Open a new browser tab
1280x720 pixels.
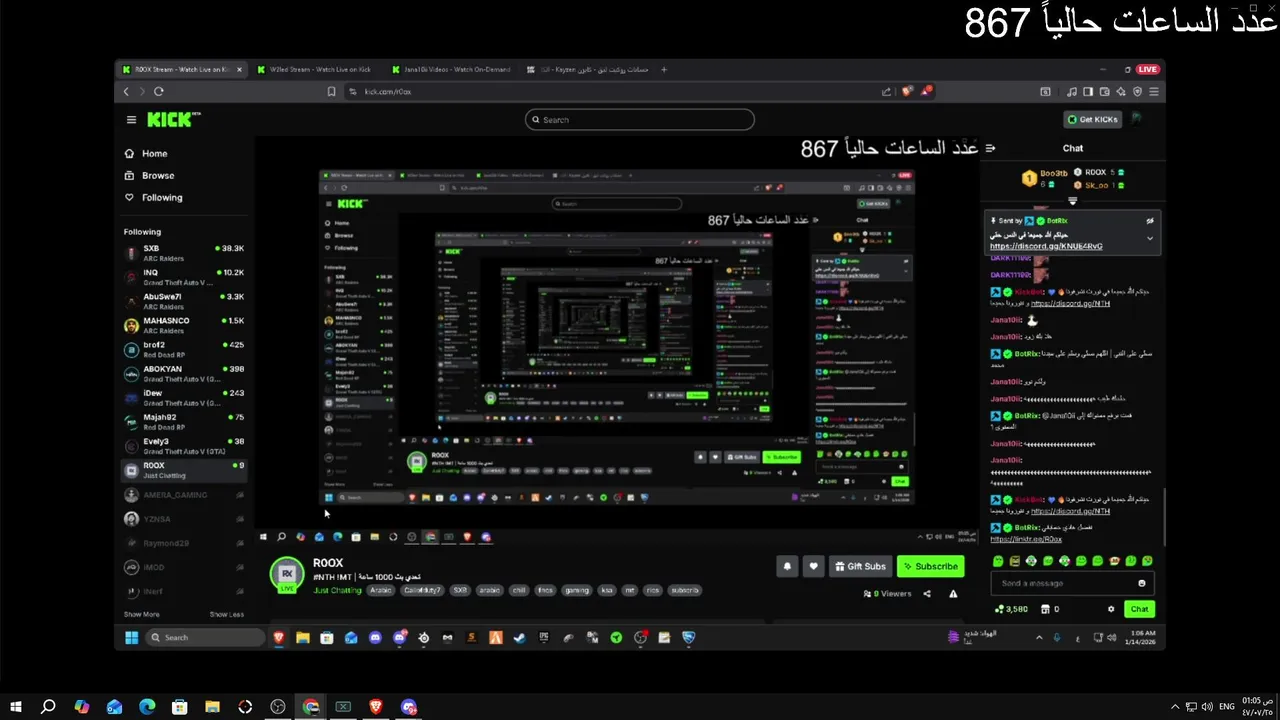tap(664, 70)
